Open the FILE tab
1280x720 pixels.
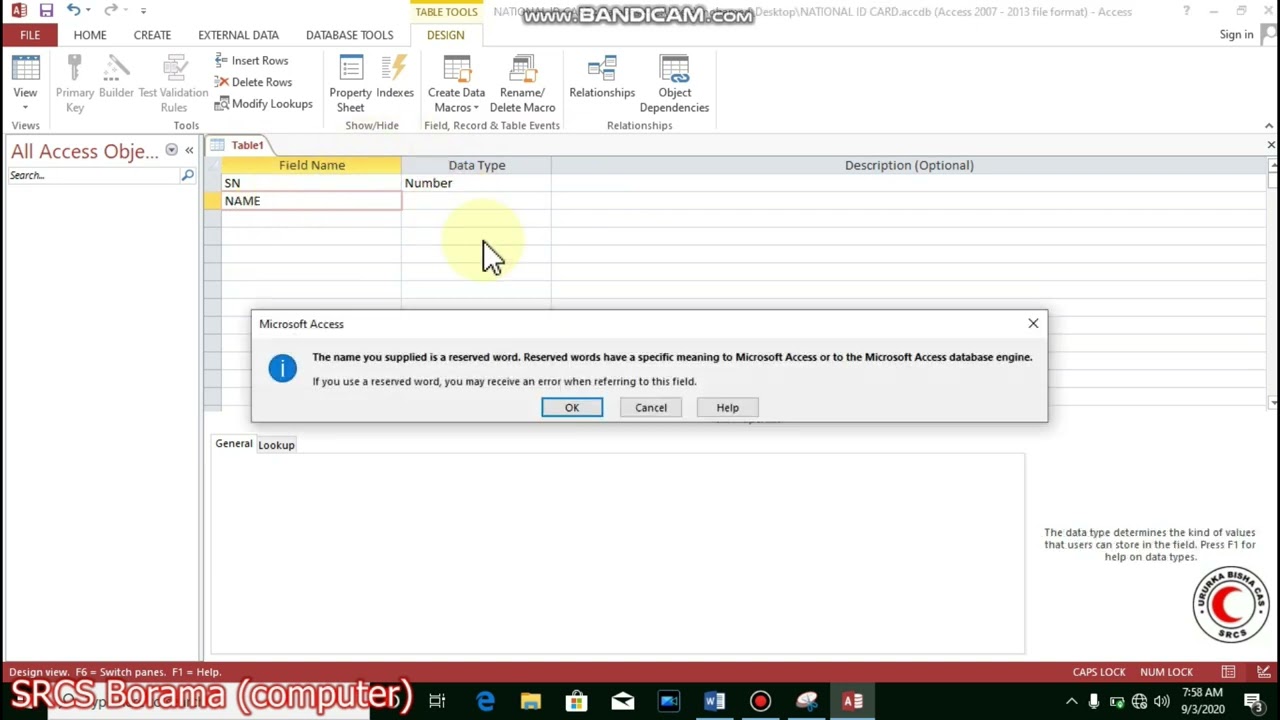[30, 35]
